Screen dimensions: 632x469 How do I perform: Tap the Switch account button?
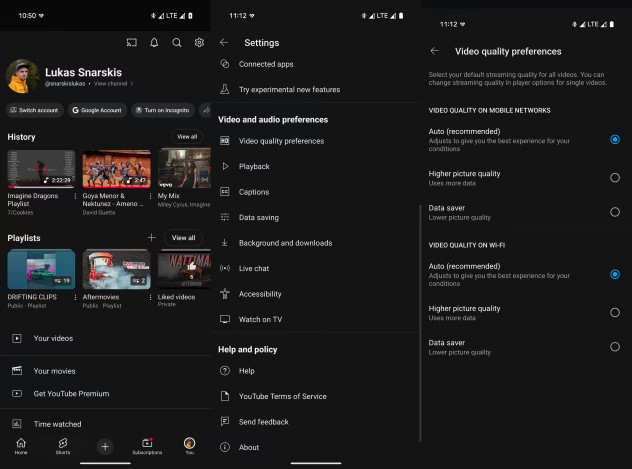(x=35, y=110)
